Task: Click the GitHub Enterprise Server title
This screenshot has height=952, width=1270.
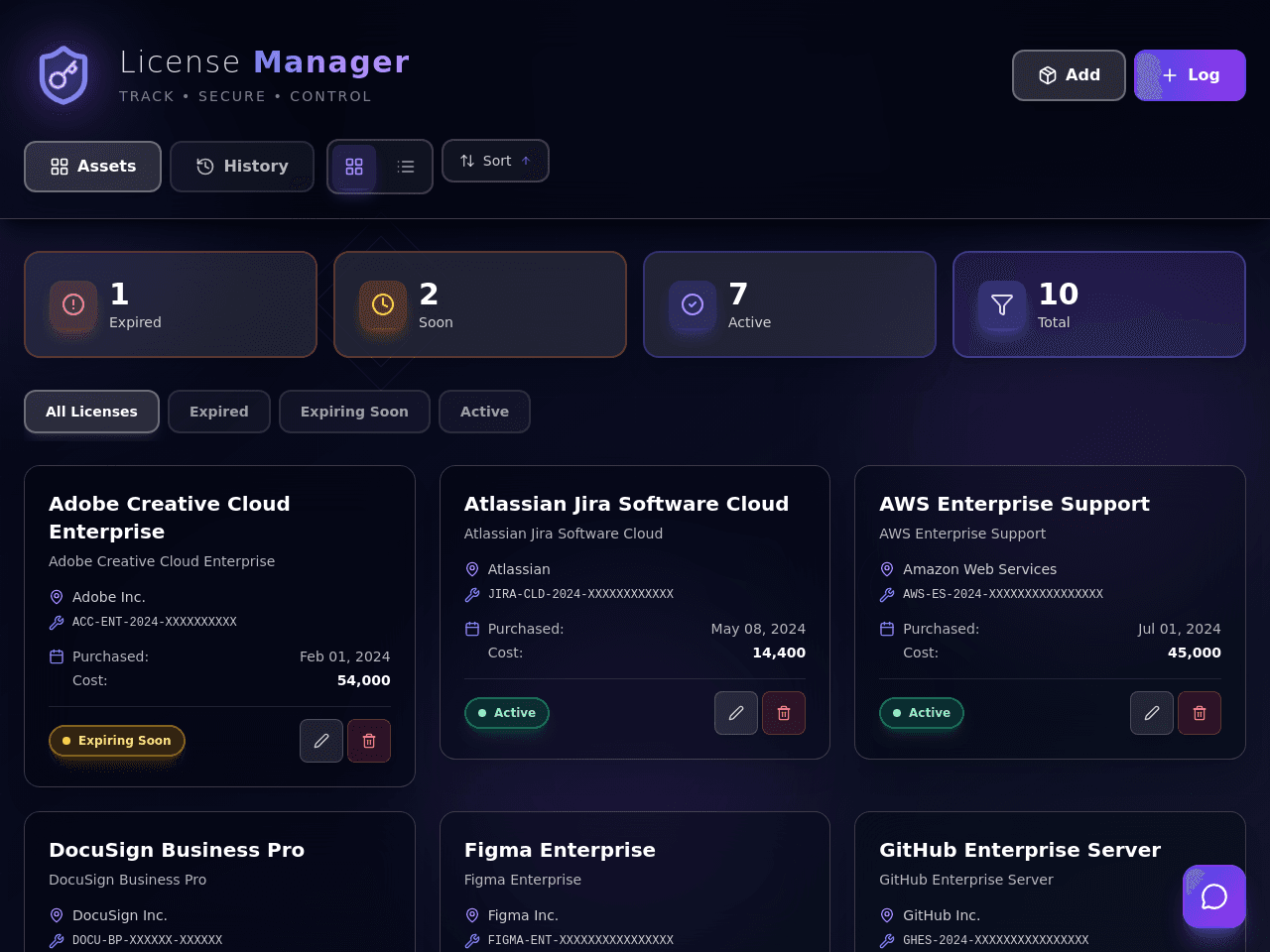Action: (x=1020, y=850)
